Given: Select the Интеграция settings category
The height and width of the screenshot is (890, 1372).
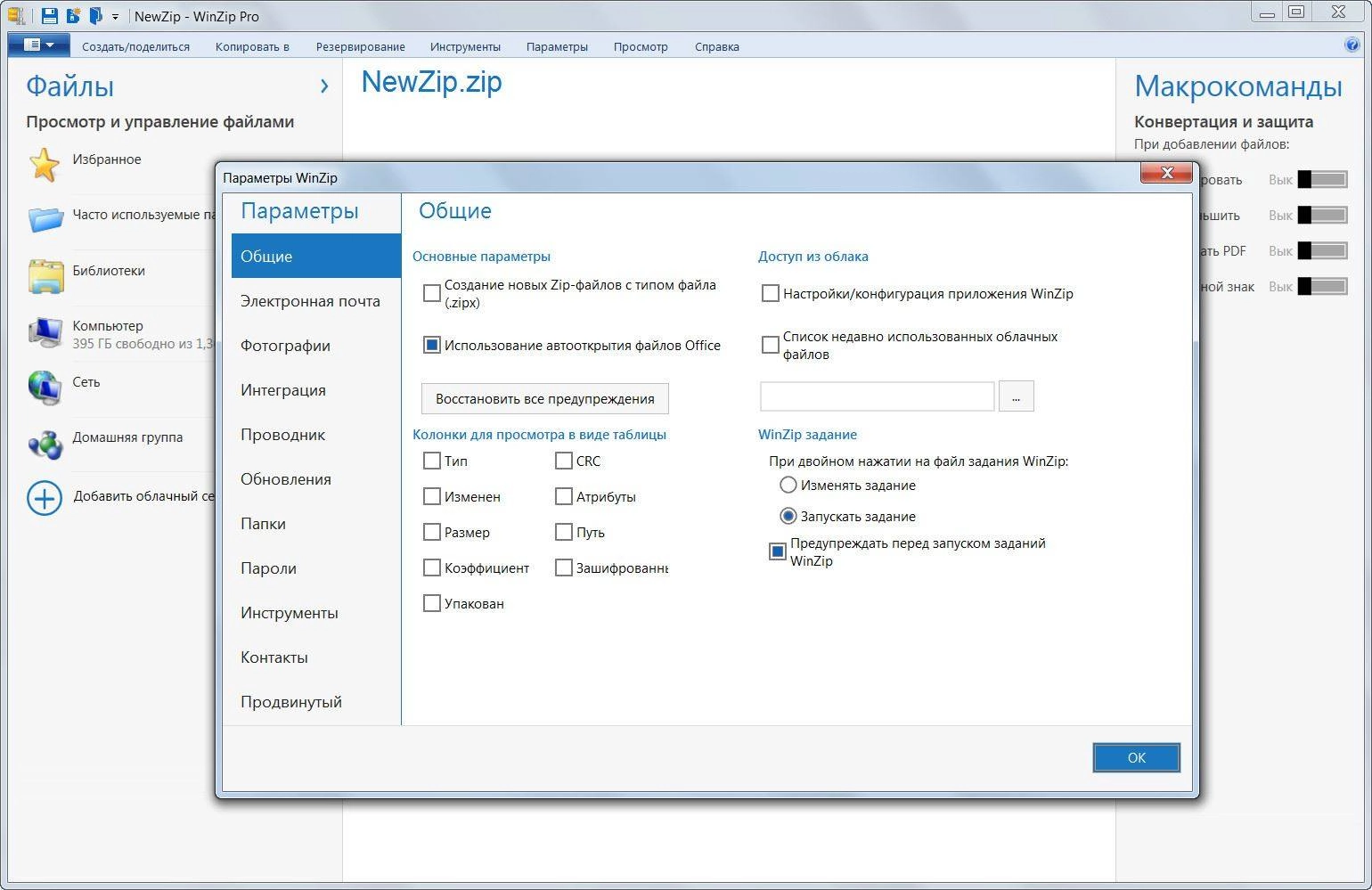Looking at the screenshot, I should point(315,390).
